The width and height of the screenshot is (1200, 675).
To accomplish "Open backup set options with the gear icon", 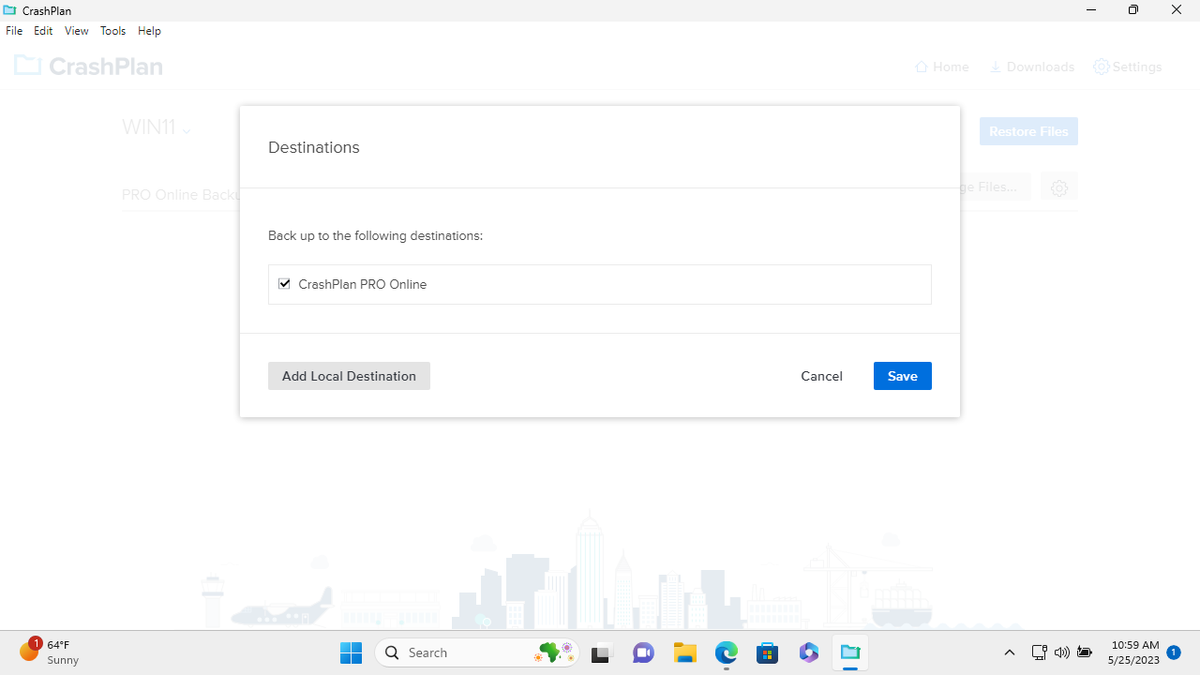I will [1058, 187].
